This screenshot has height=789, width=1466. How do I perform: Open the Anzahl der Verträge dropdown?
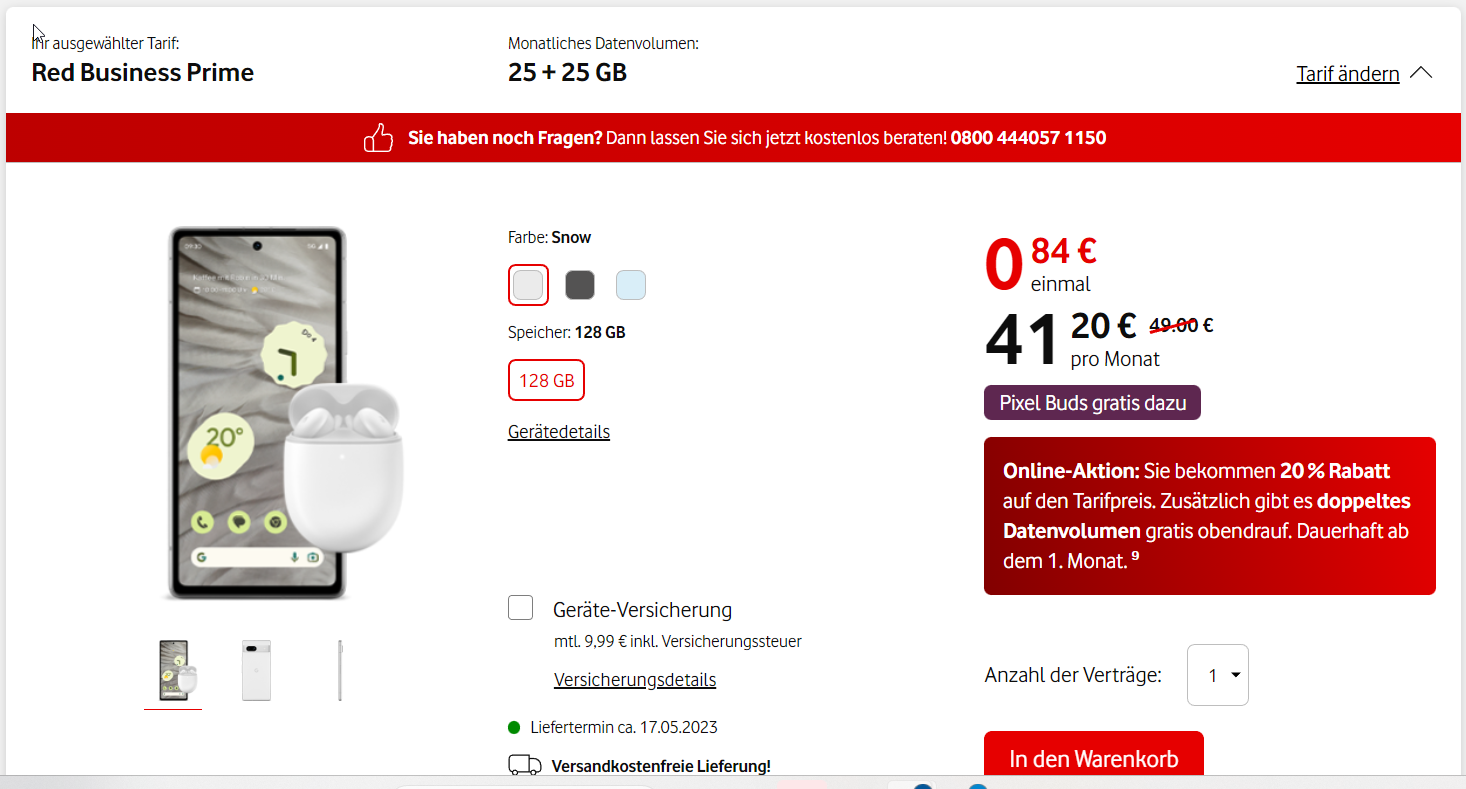1218,675
